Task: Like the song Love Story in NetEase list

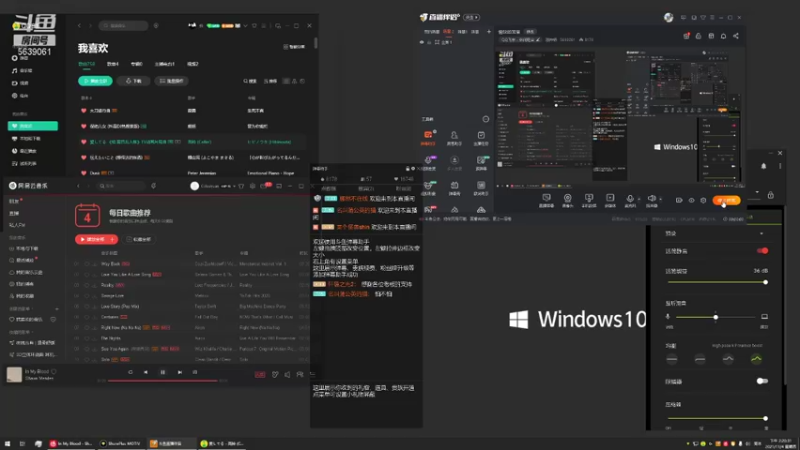Action: coord(86,306)
